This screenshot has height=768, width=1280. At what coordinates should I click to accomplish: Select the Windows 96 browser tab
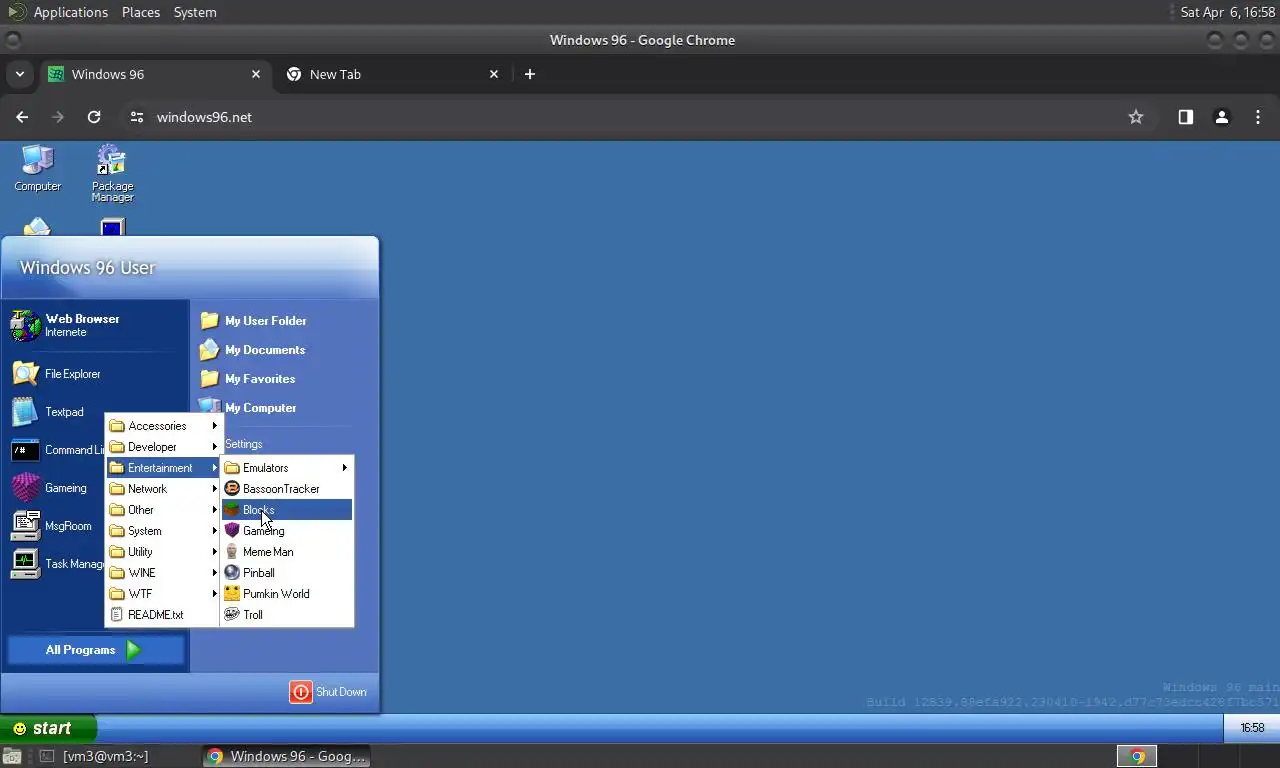[x=155, y=74]
